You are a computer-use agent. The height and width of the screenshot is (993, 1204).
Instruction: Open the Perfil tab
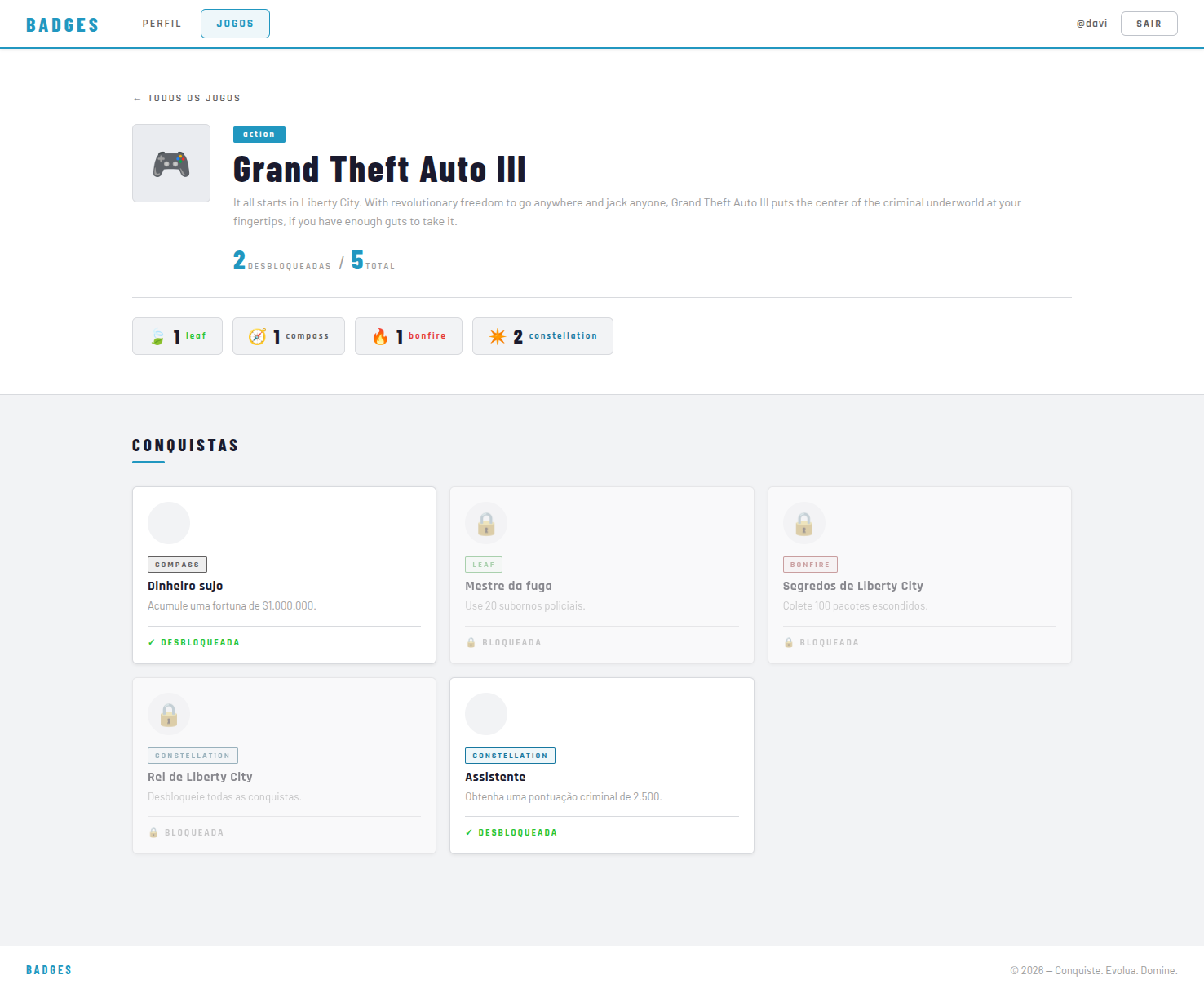(162, 24)
